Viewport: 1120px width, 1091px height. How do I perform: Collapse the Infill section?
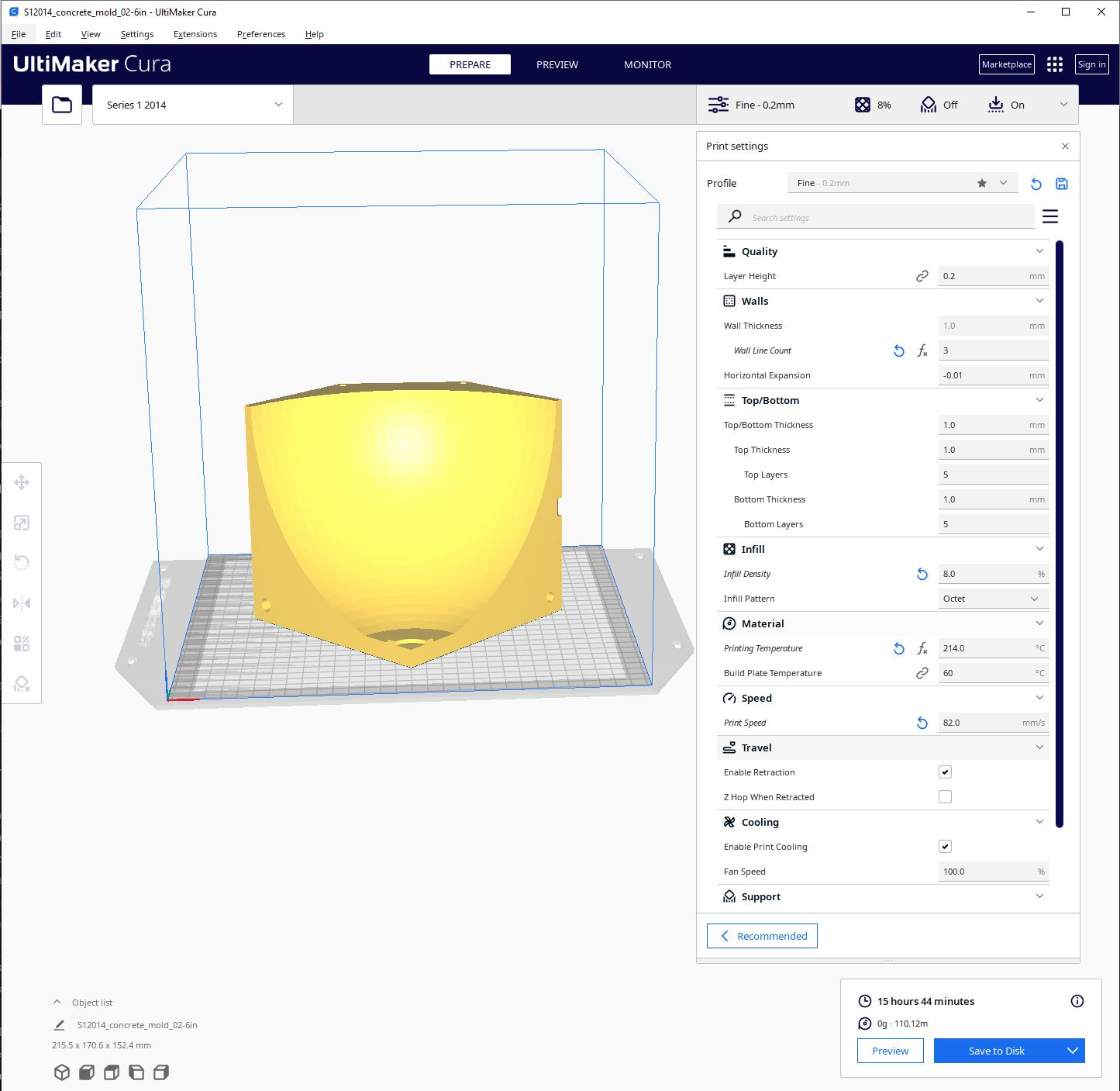coord(883,549)
